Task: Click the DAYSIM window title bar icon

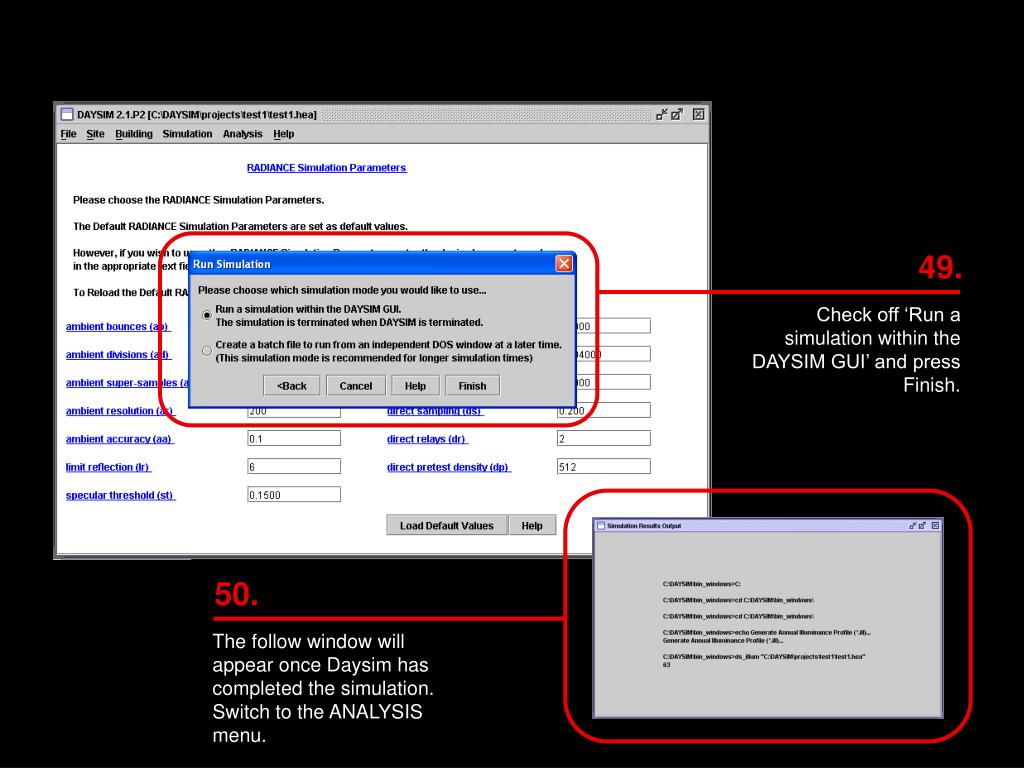Action: coord(67,114)
